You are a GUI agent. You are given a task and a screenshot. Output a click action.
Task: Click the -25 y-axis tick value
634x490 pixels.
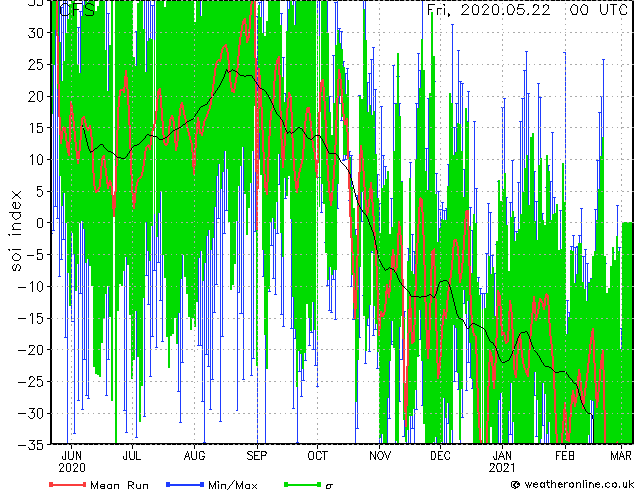click(31, 382)
